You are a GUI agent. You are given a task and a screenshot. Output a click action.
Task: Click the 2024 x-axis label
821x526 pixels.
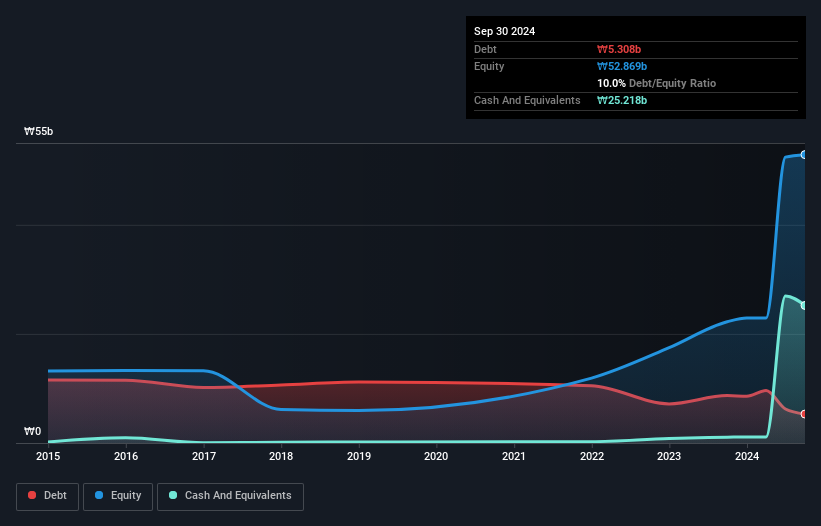click(747, 456)
